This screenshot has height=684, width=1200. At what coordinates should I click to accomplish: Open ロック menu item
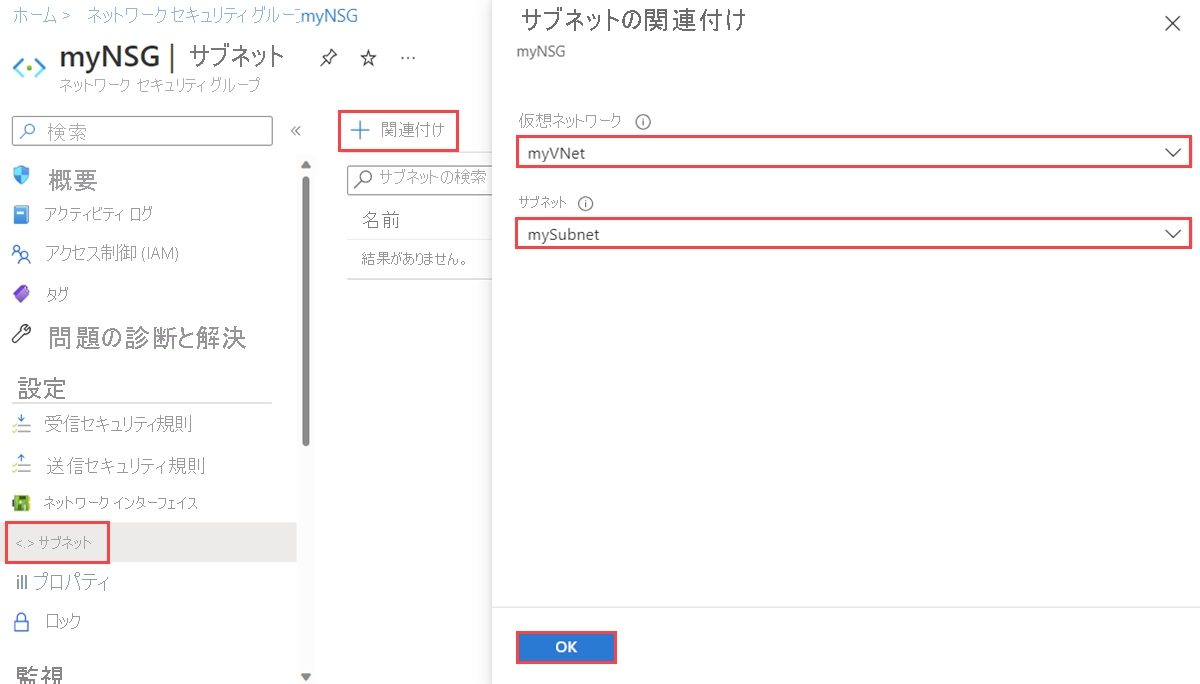pyautogui.click(x=62, y=621)
